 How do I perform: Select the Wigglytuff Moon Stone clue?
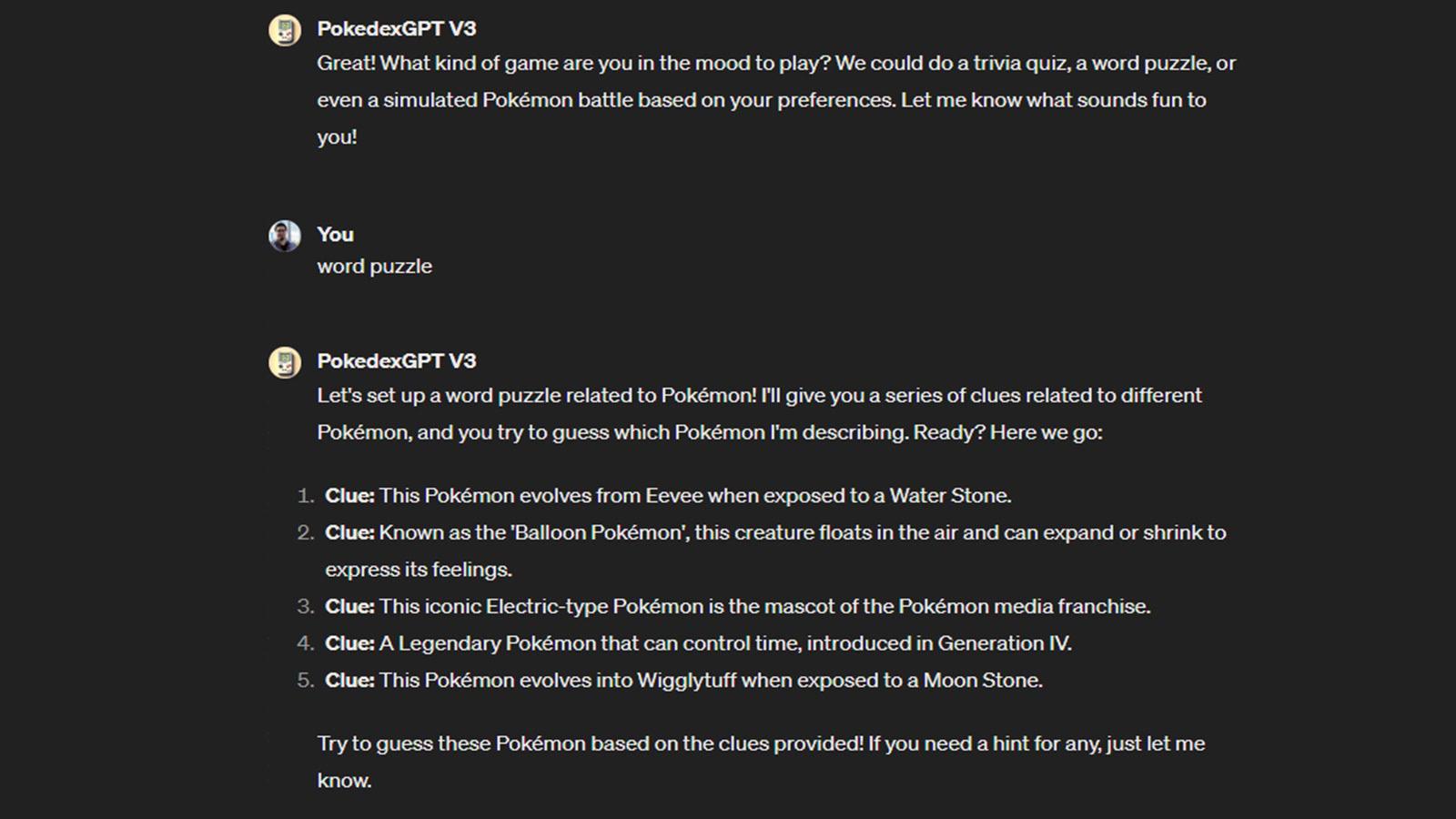click(710, 681)
